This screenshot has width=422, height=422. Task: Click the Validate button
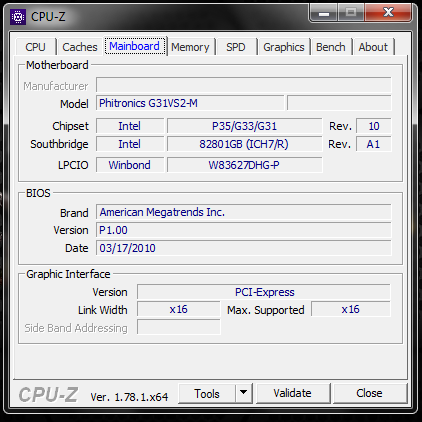point(293,393)
